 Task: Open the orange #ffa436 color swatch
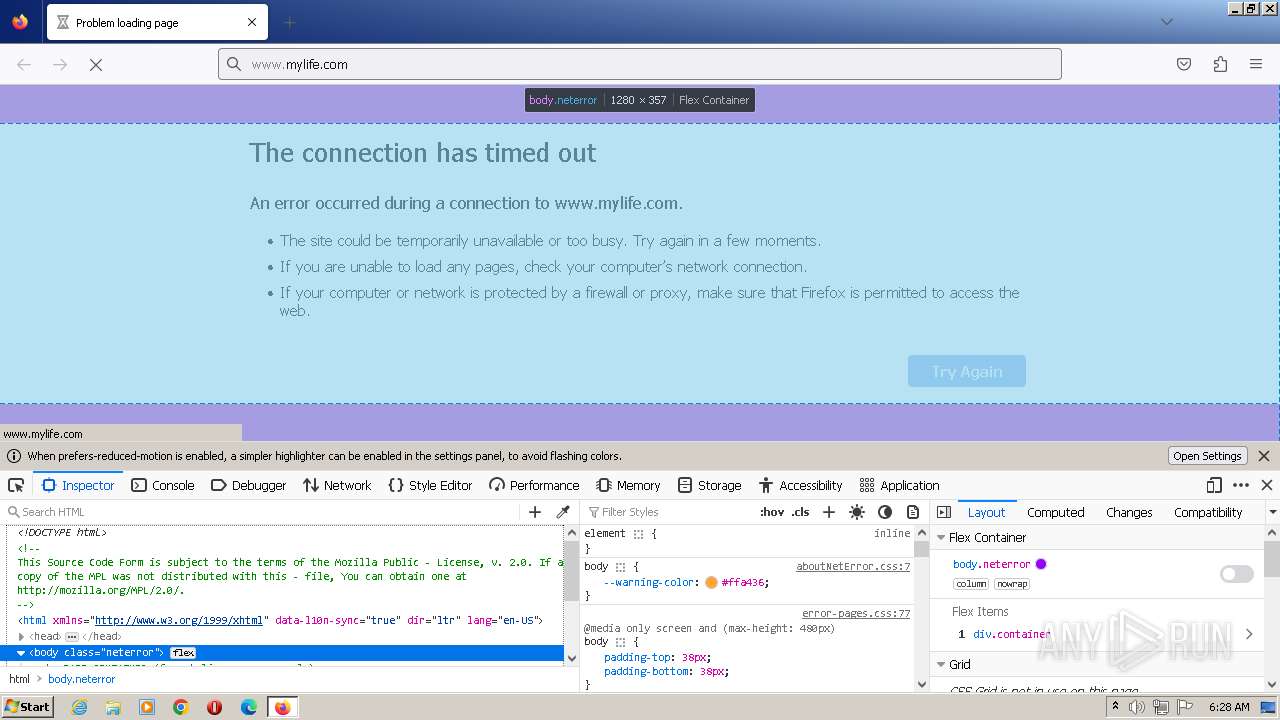711,582
